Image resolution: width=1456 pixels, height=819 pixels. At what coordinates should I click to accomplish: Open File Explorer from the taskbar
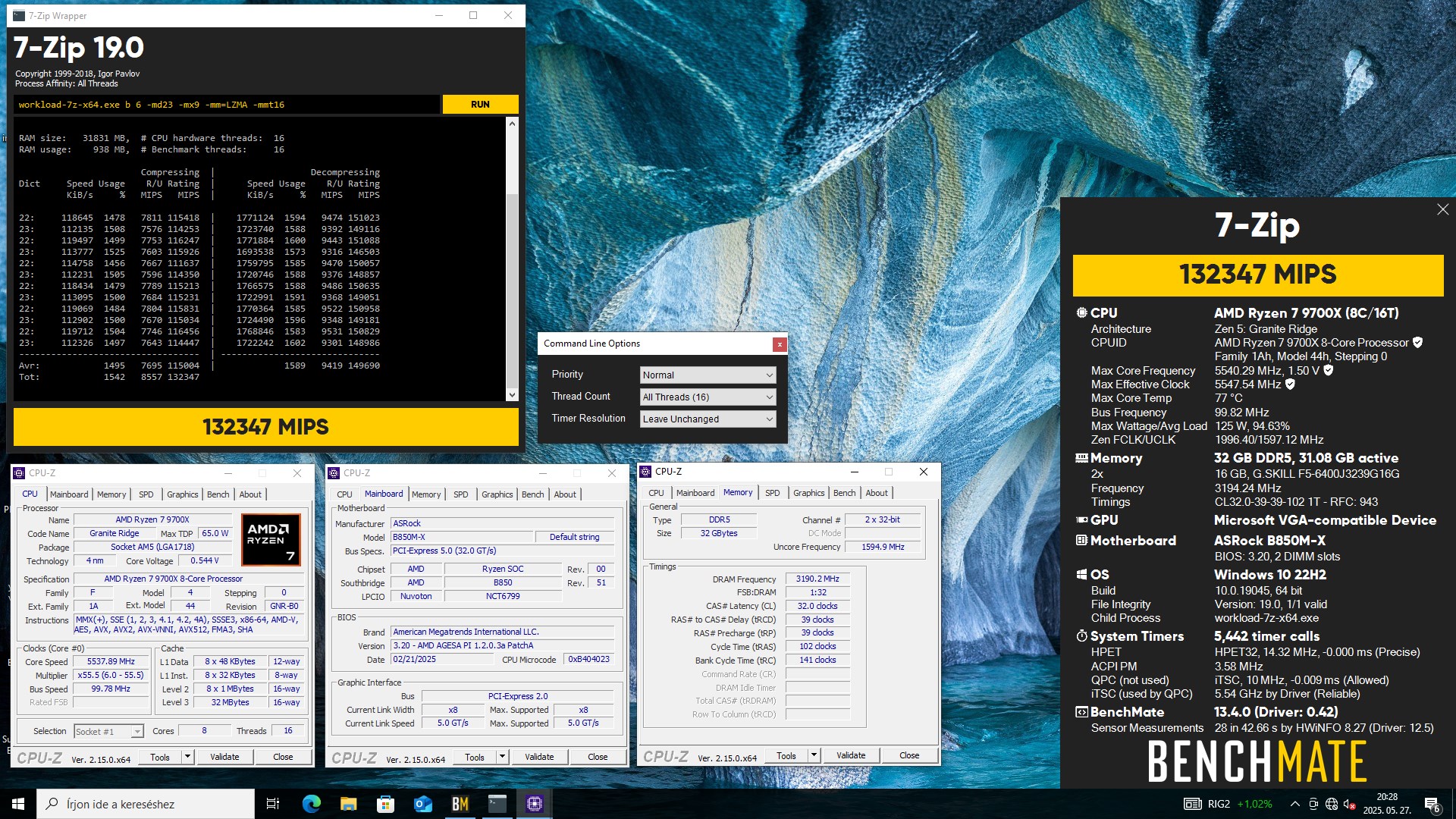[348, 804]
